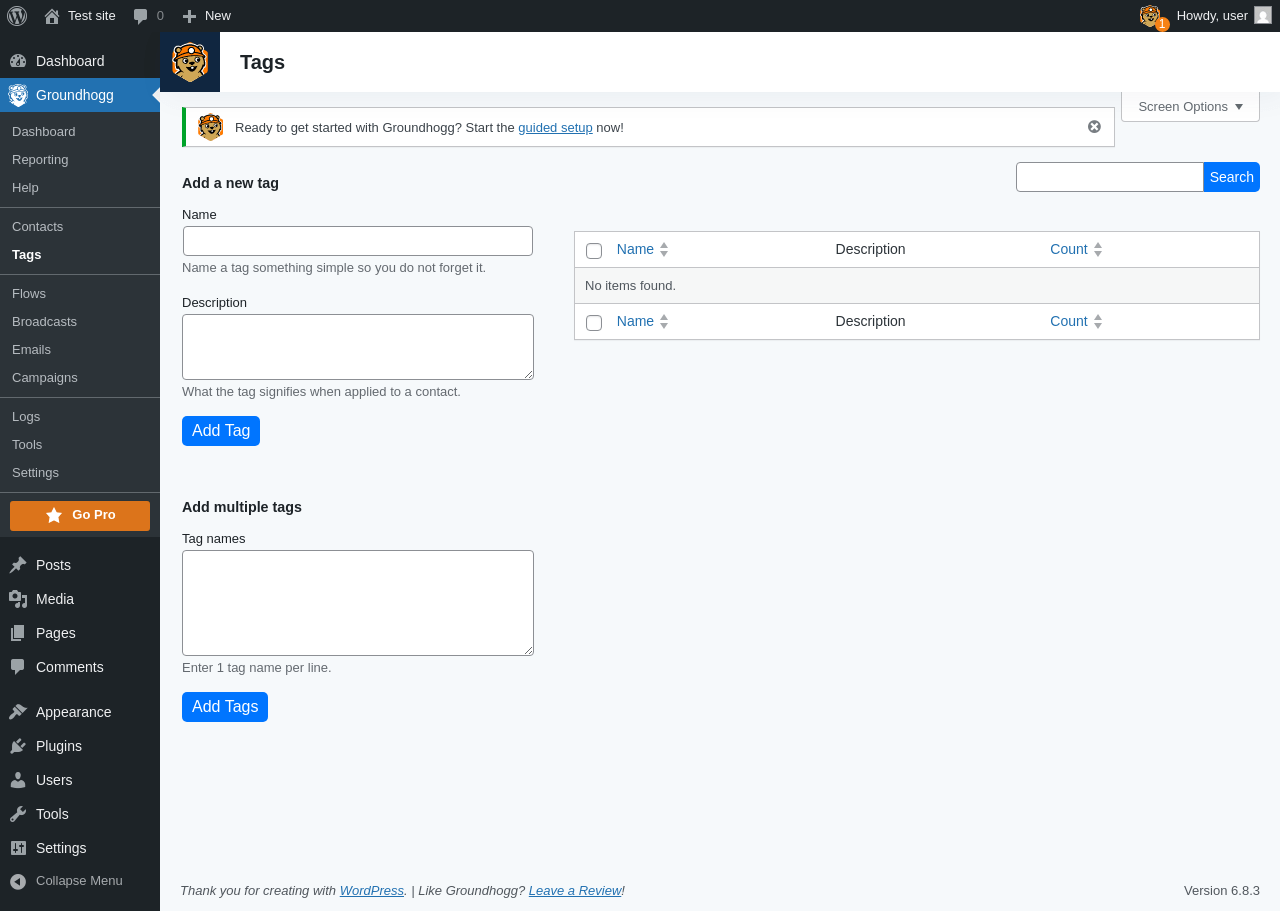Tick the select-all checkbox in table header
The height and width of the screenshot is (911, 1280).
click(x=594, y=251)
